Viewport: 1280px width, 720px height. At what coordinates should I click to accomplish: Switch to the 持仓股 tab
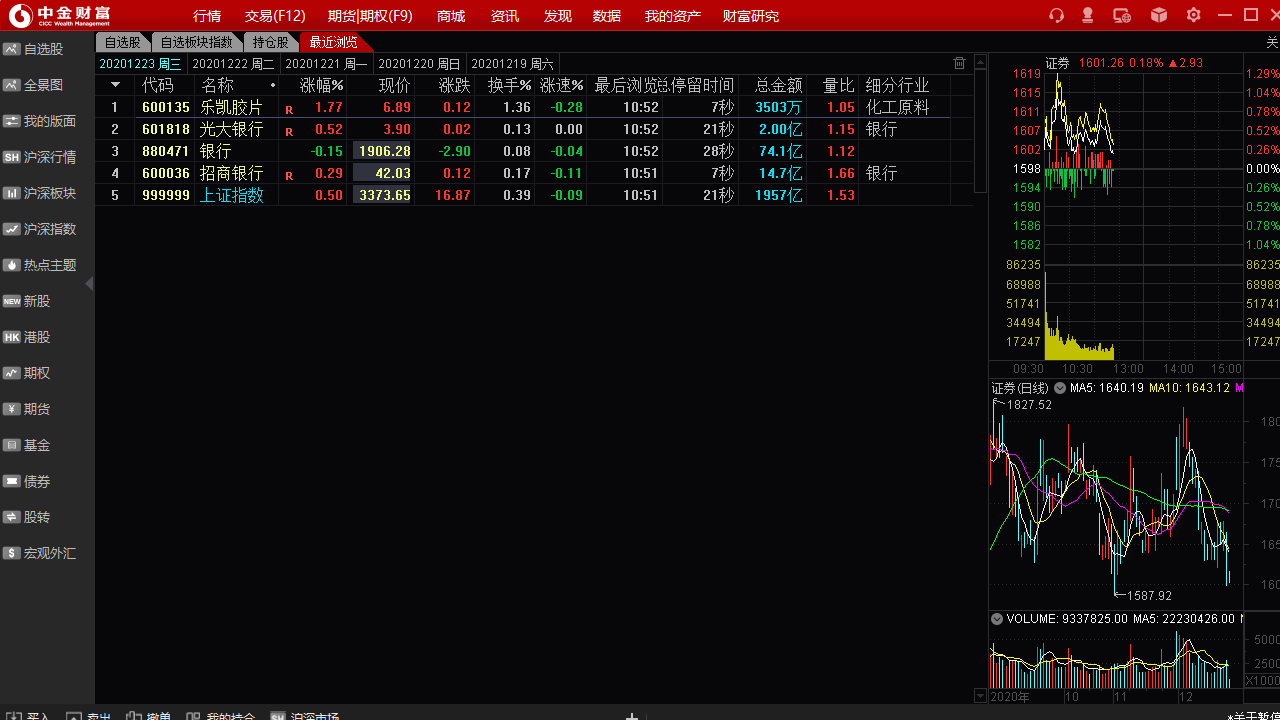pos(270,42)
